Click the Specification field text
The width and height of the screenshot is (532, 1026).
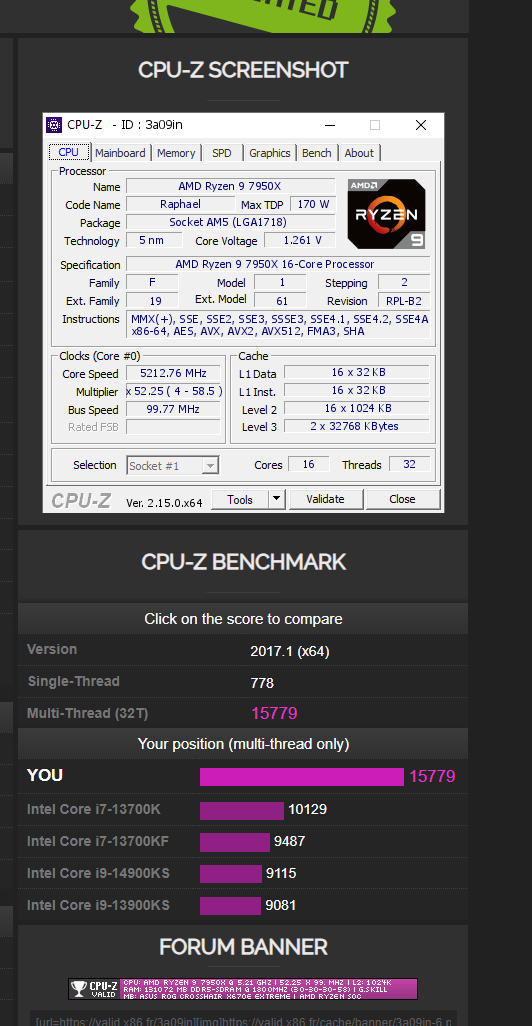click(277, 264)
